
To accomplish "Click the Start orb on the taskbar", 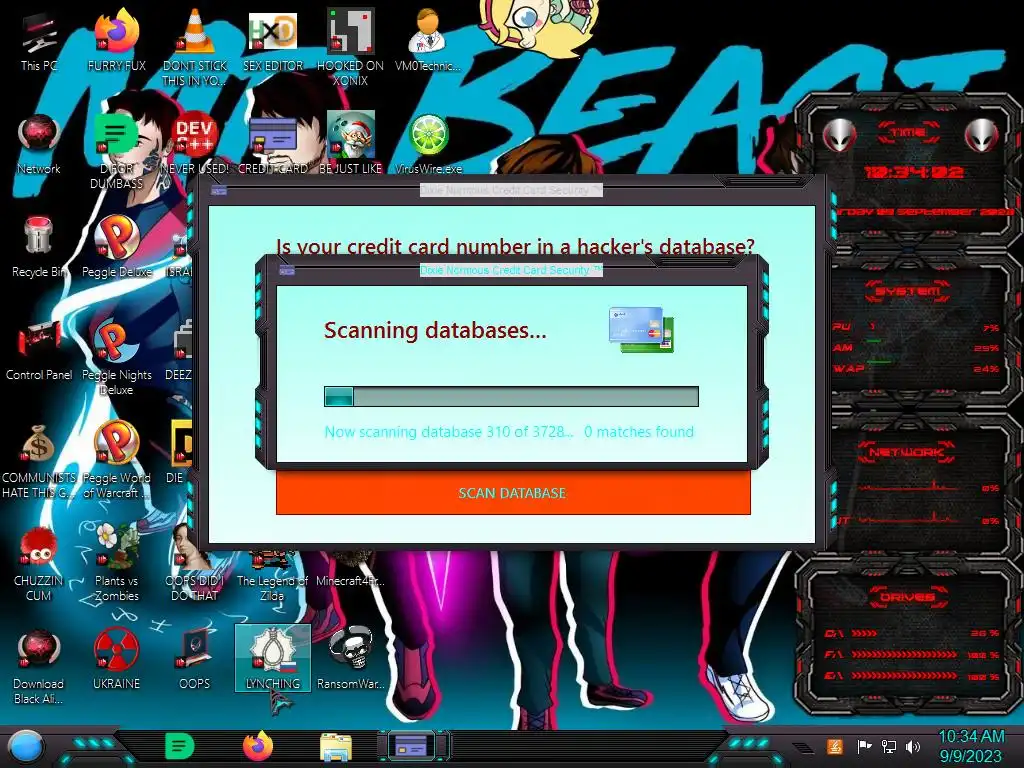I will point(25,747).
